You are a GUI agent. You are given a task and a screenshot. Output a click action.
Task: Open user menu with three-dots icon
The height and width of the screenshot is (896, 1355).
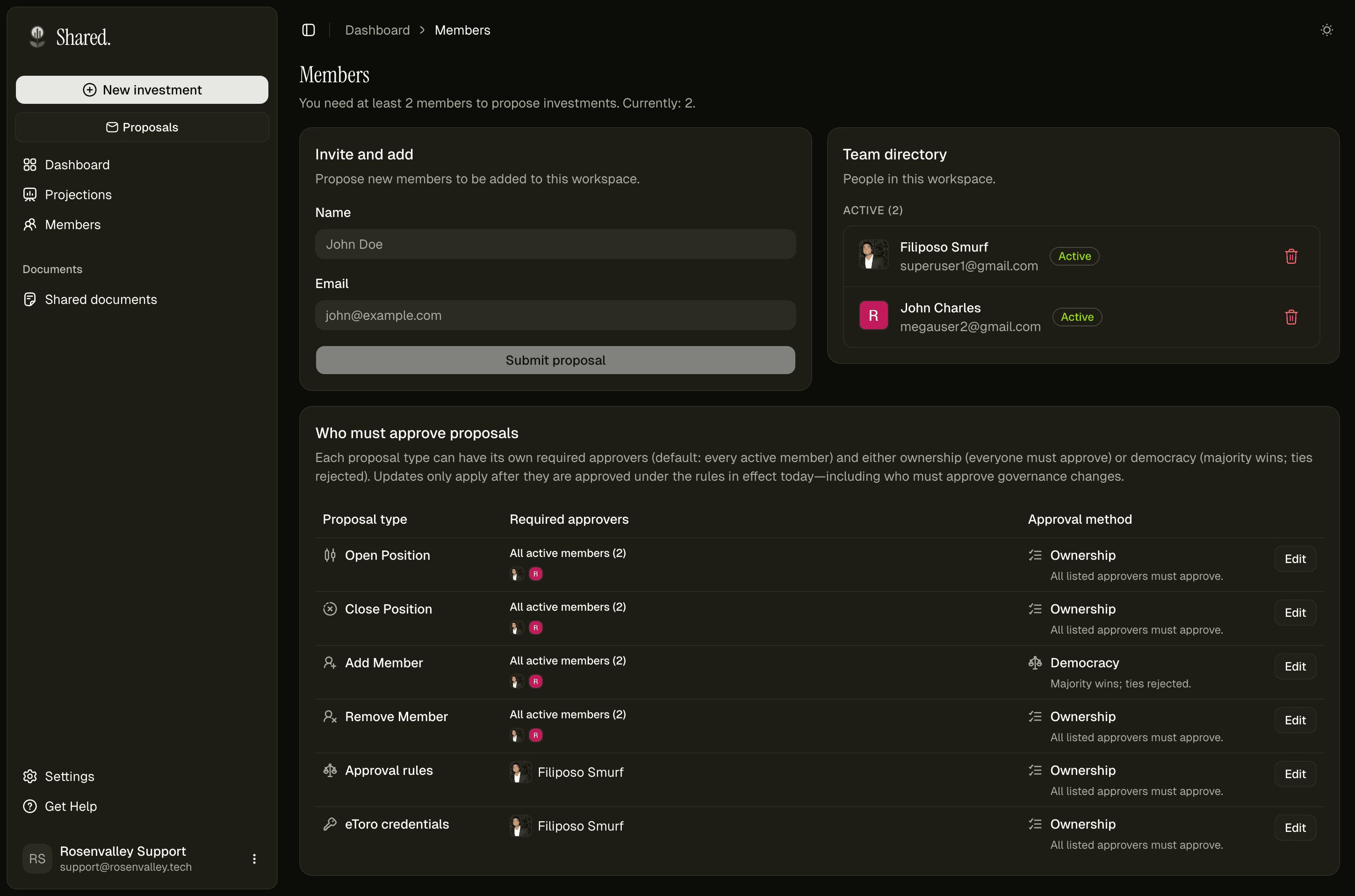coord(254,859)
